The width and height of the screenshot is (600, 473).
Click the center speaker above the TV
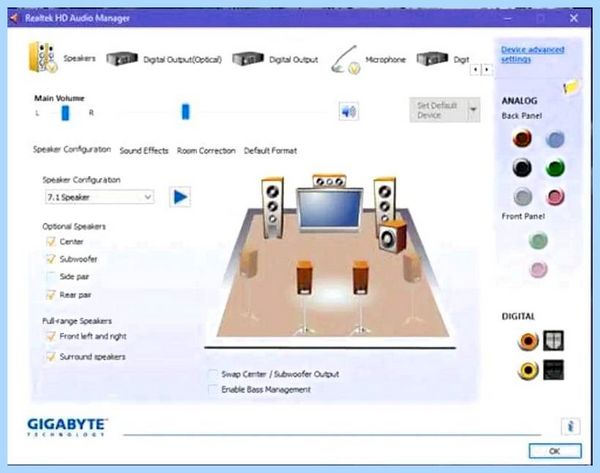329,181
